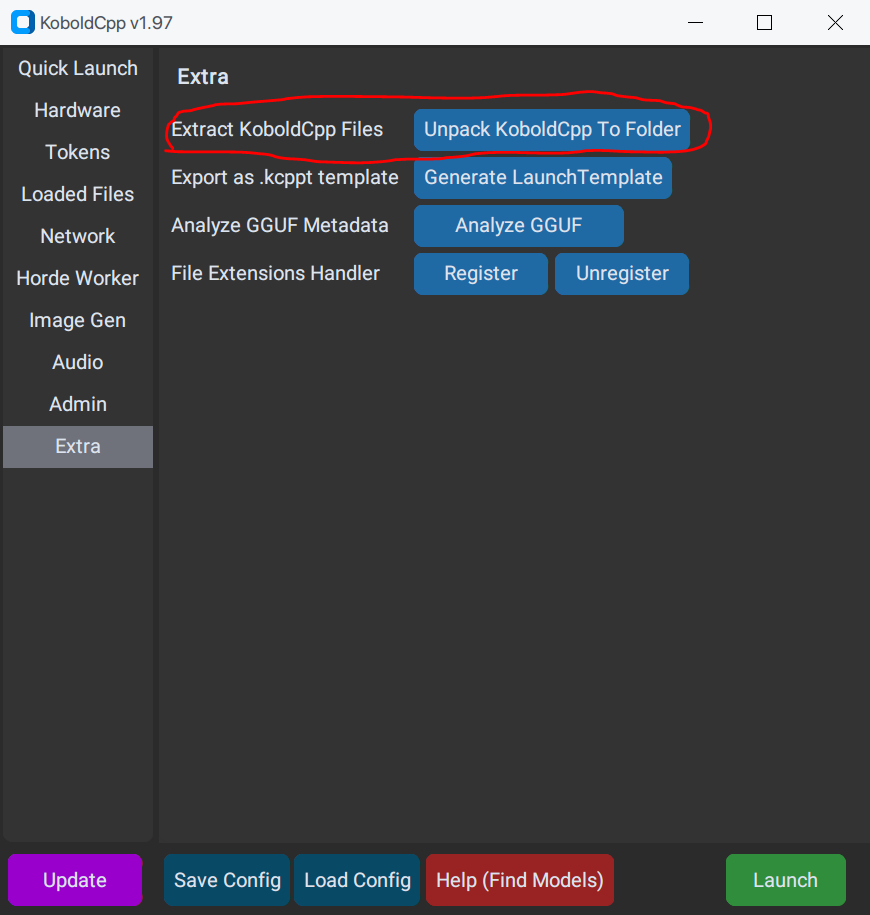The height and width of the screenshot is (915, 870).
Task: Select the Extra tab in the sidebar
Action: 78,446
